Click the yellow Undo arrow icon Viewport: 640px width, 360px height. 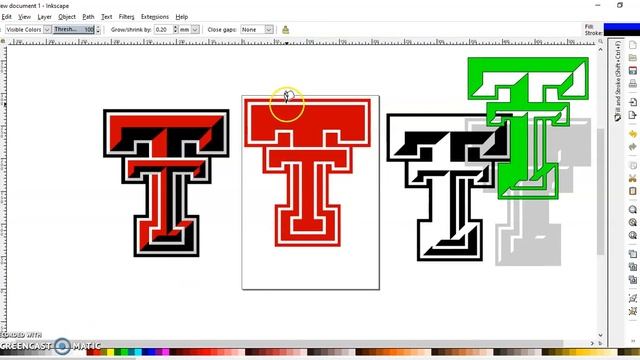coord(633,134)
